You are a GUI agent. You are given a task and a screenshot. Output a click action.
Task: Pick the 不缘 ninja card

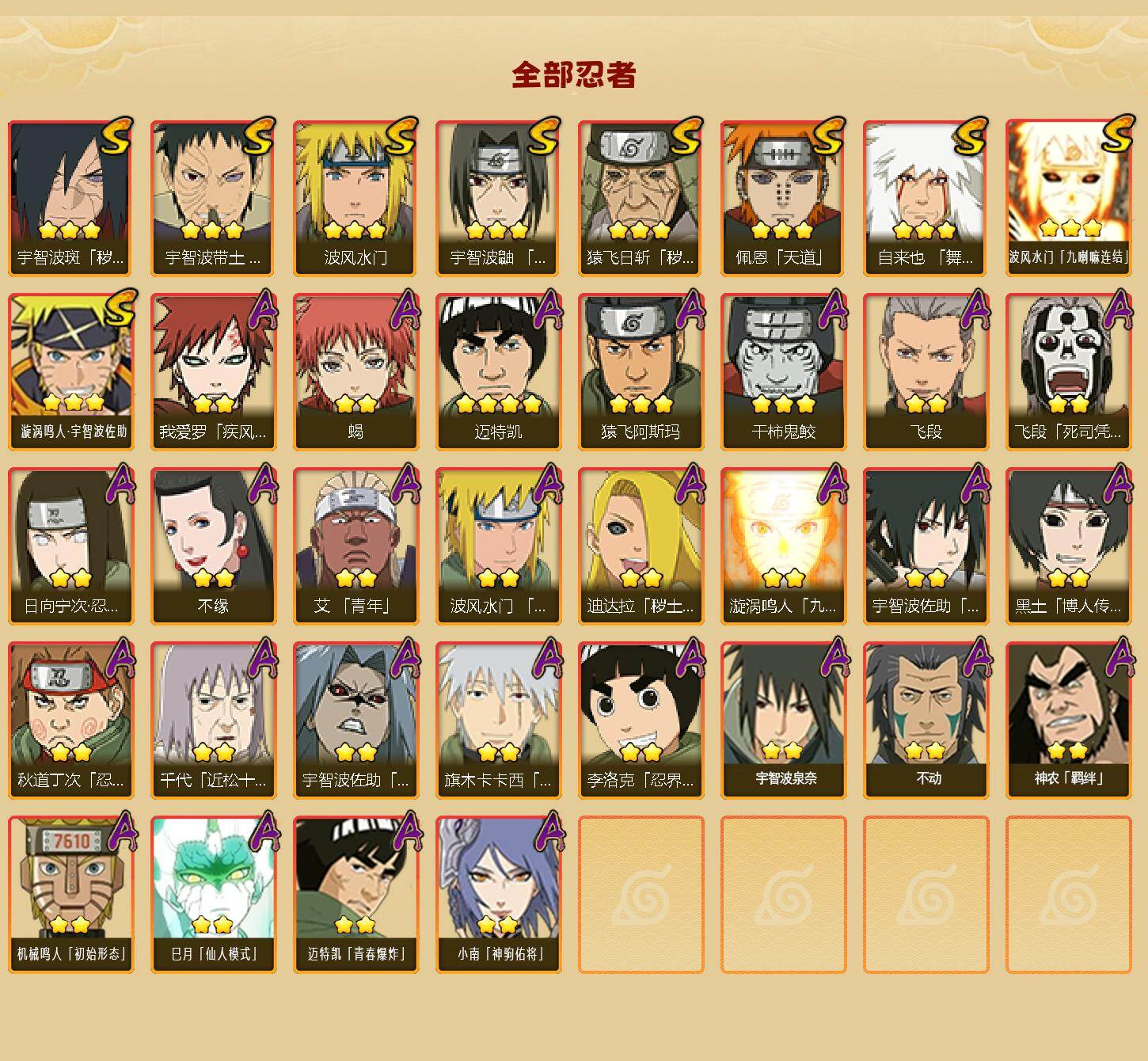point(213,546)
